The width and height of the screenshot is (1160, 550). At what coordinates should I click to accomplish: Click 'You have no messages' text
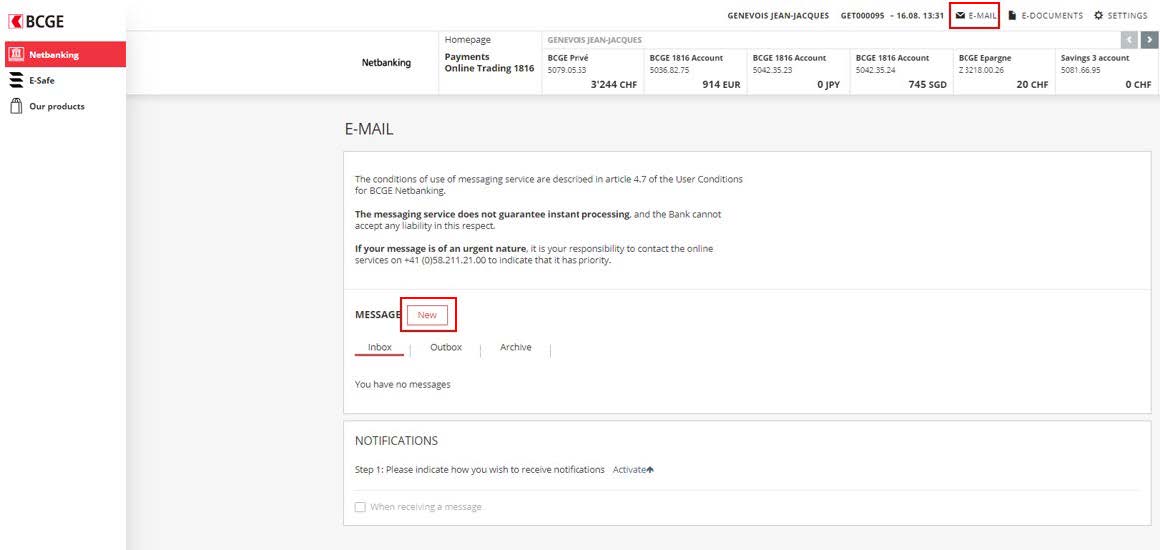click(402, 384)
